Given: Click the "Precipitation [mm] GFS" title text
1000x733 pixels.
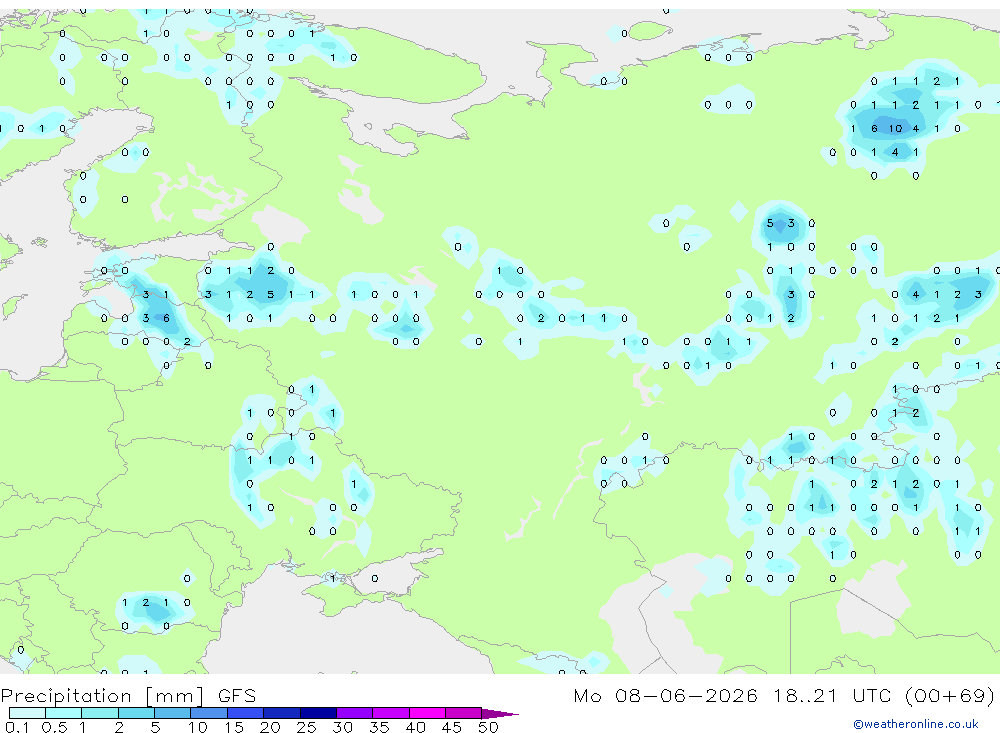Looking at the screenshot, I should (128, 695).
